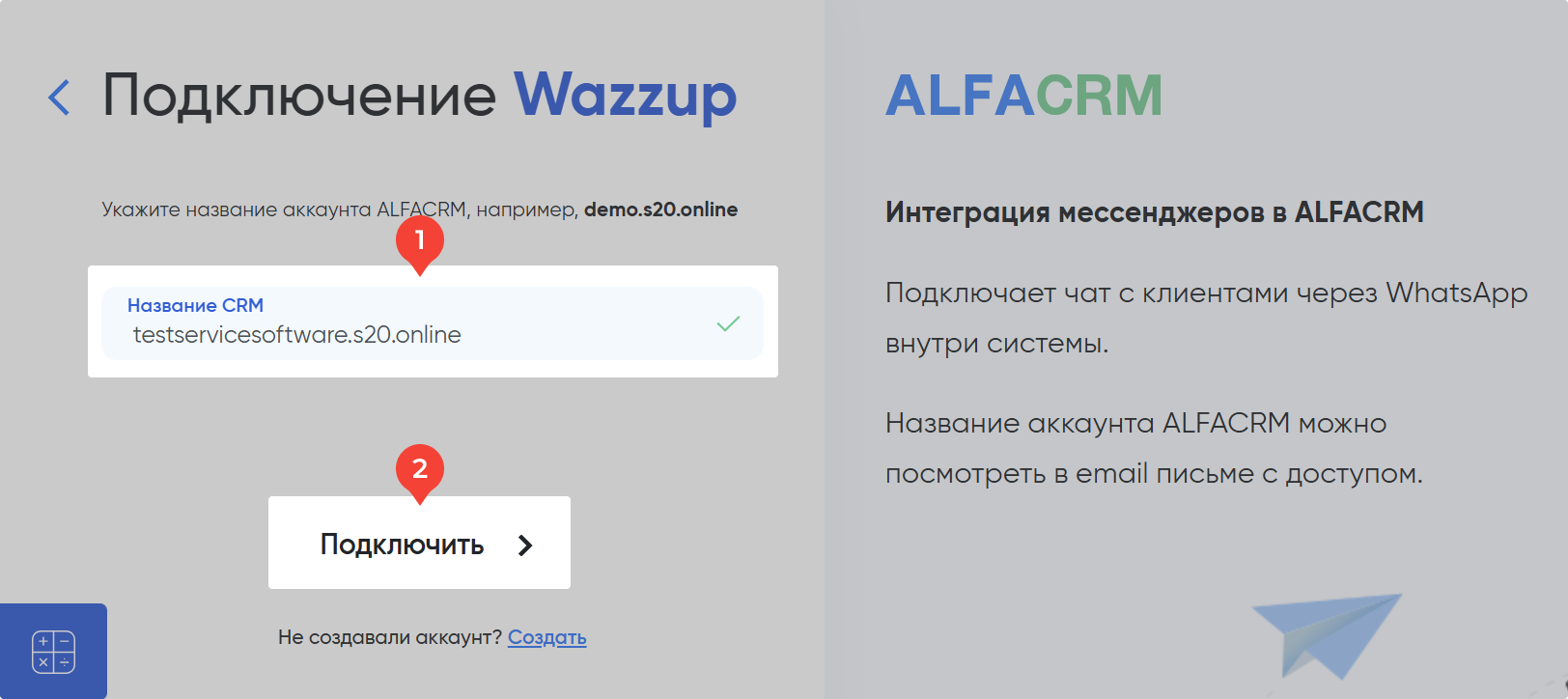Viewport: 1568px width, 699px height.
Task: Click the 'Интеграция мессенджеров в ALFACRM' heading
Action: (1154, 211)
